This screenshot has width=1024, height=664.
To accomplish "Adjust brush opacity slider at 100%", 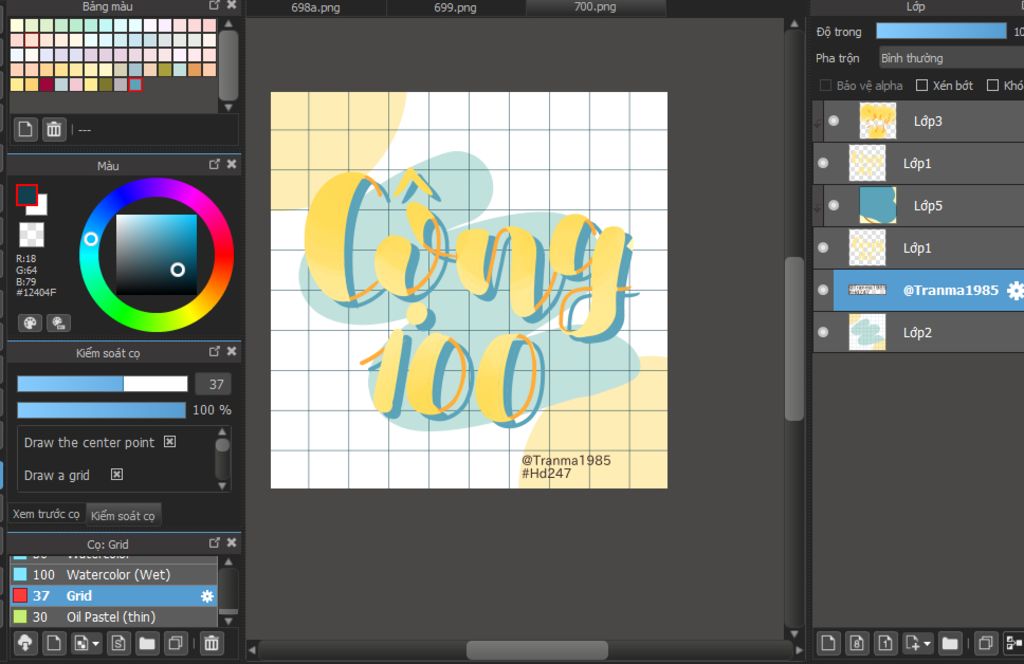I will 101,410.
